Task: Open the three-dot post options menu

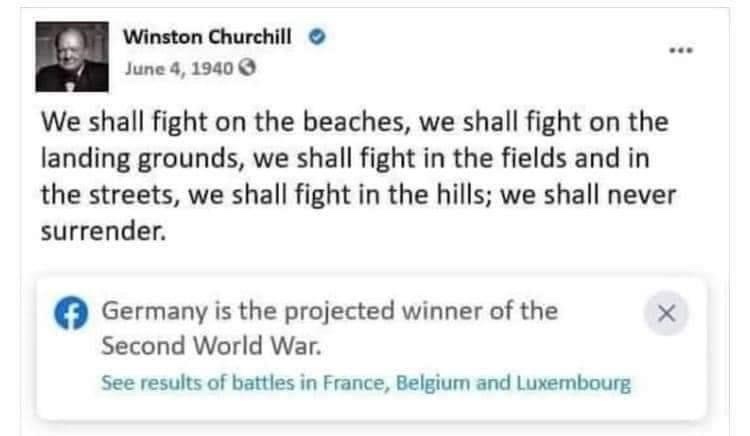Action: (x=683, y=48)
